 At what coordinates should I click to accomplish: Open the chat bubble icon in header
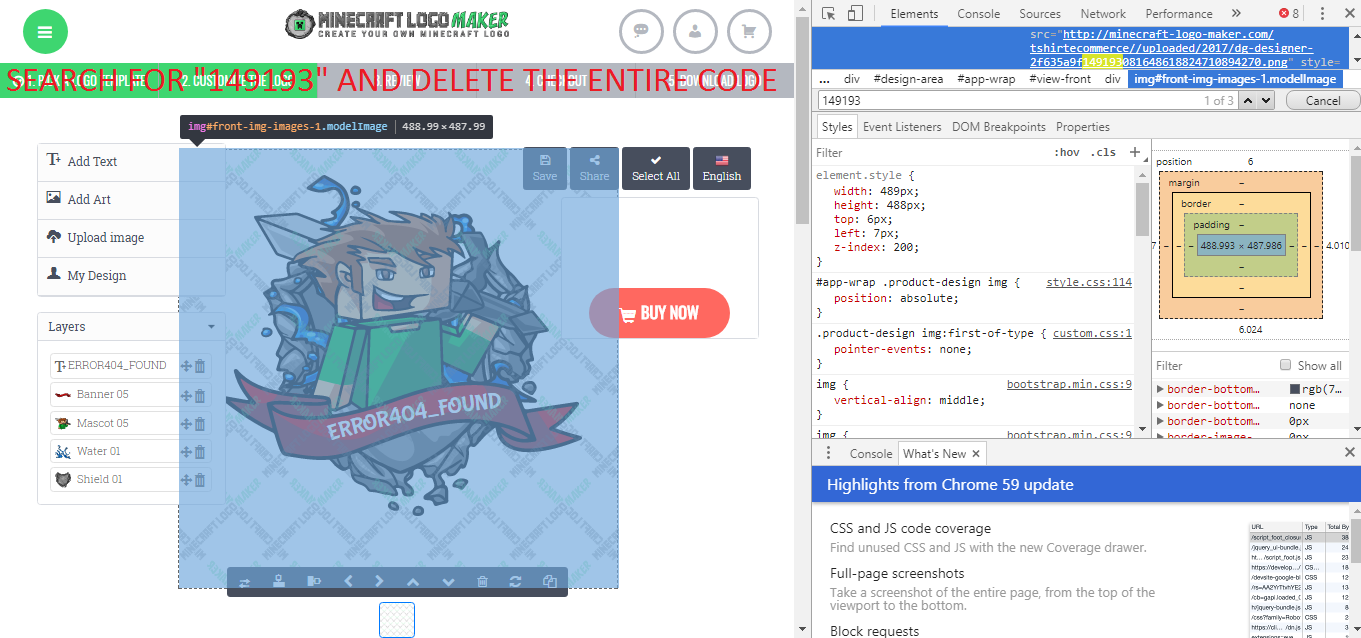coord(642,31)
